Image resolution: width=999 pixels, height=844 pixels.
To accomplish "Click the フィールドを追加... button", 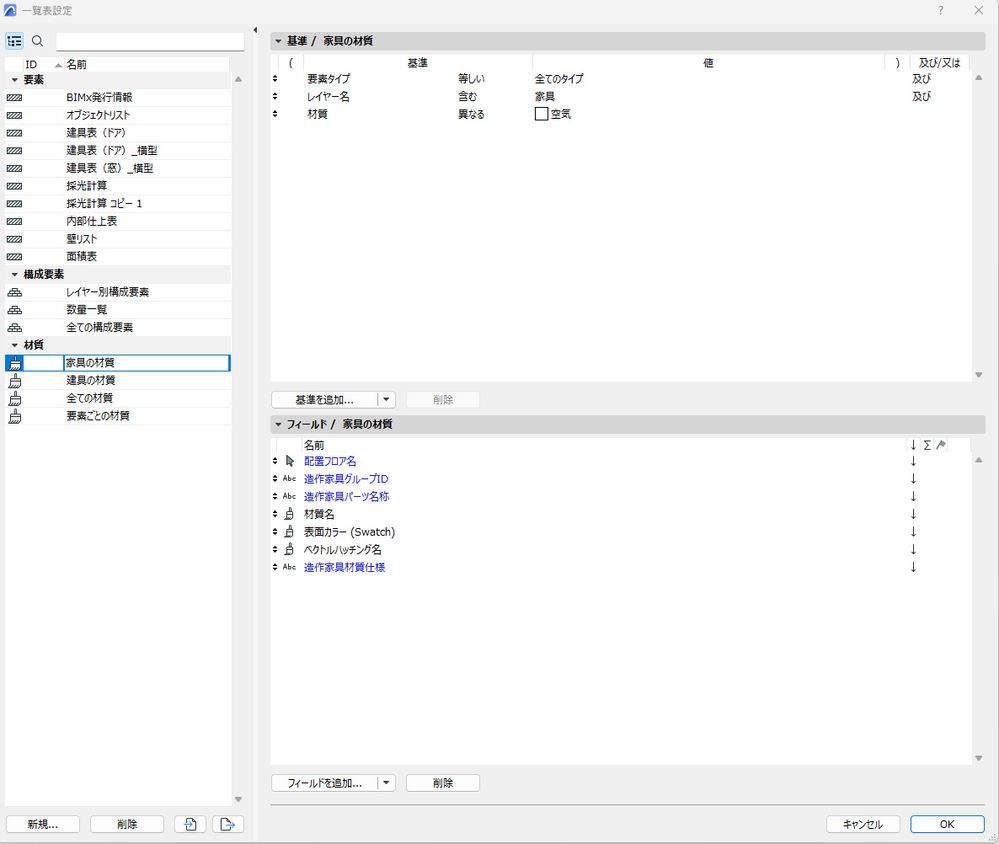I will tap(324, 783).
